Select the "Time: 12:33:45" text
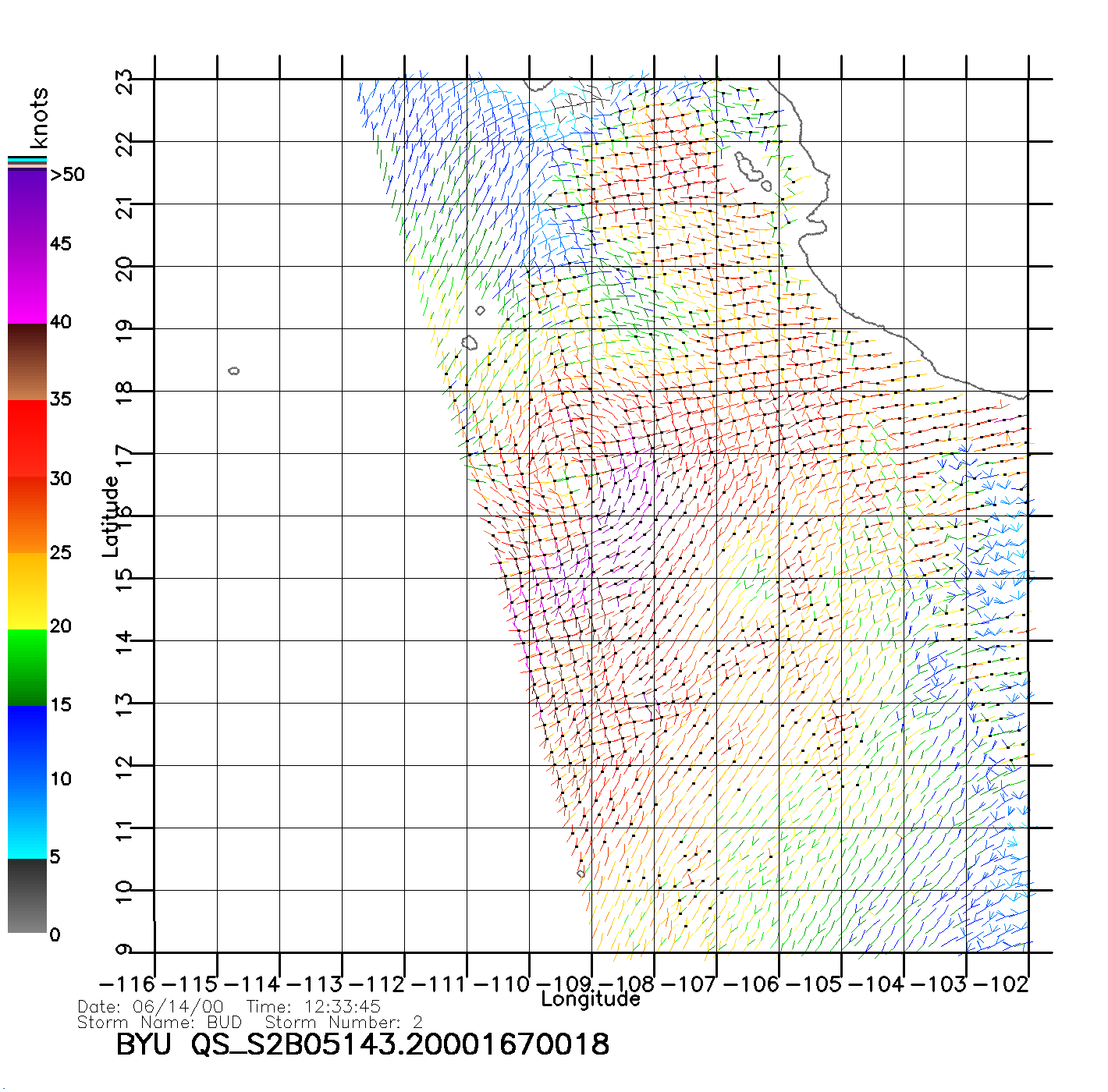The width and height of the screenshot is (1108, 1092). pos(314,1007)
